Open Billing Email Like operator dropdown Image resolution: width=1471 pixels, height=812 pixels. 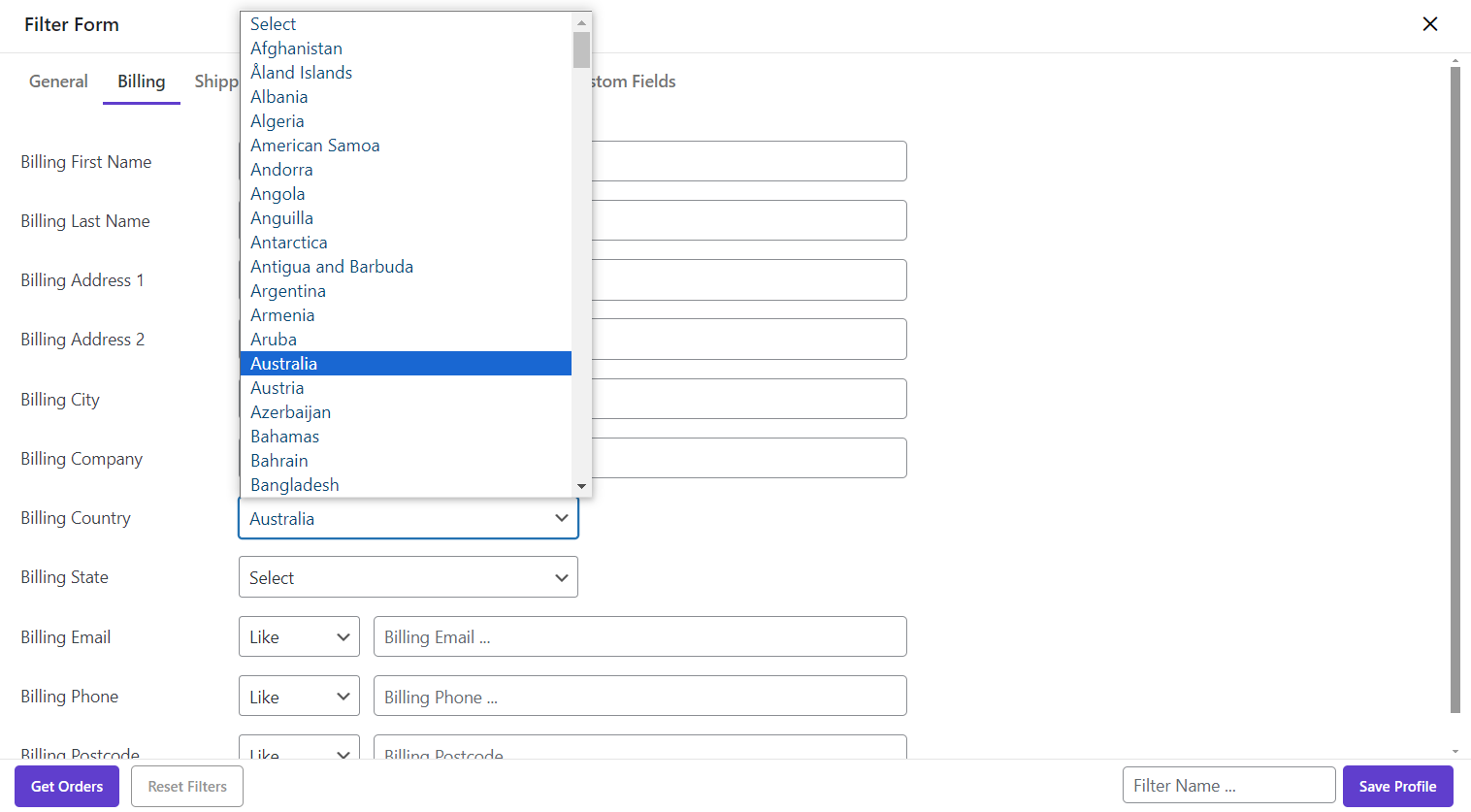pos(299,637)
